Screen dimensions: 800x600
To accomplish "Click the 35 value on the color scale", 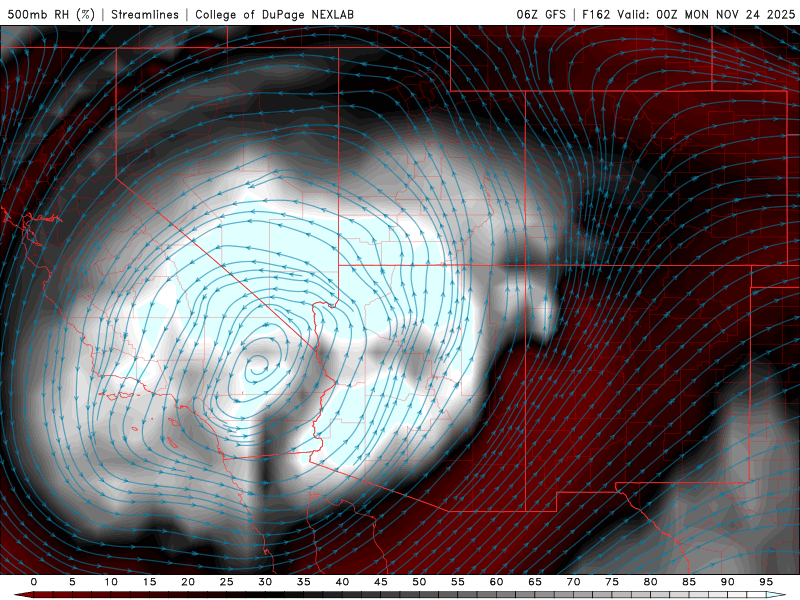I will point(304,582).
